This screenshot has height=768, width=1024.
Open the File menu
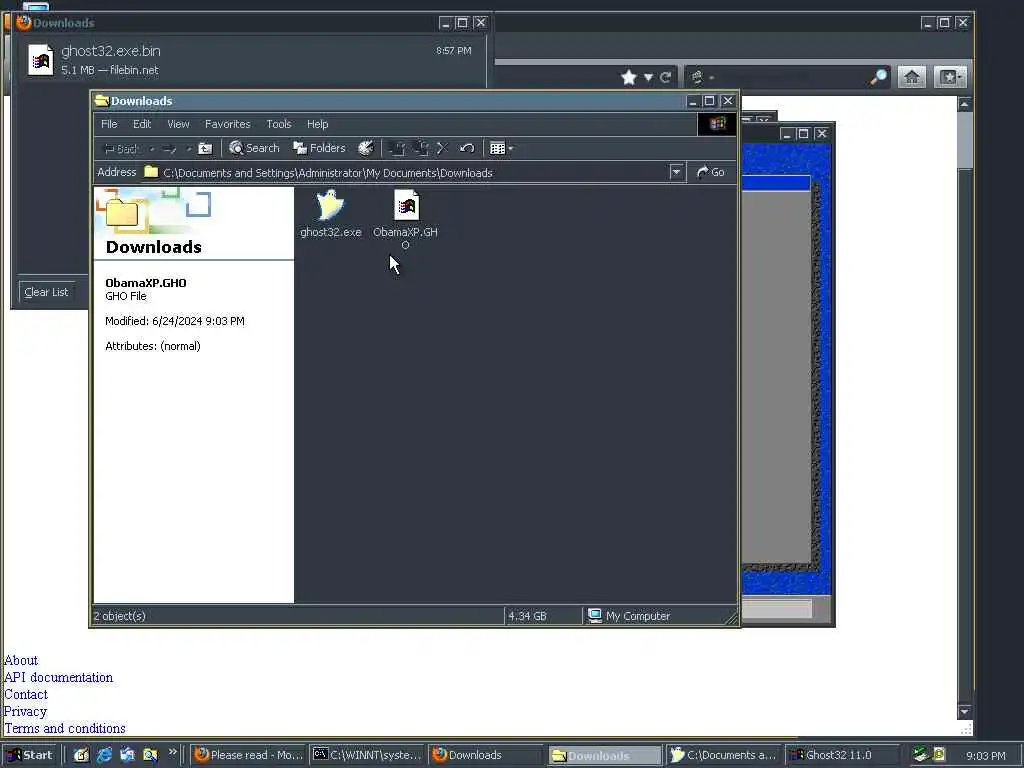pos(109,124)
